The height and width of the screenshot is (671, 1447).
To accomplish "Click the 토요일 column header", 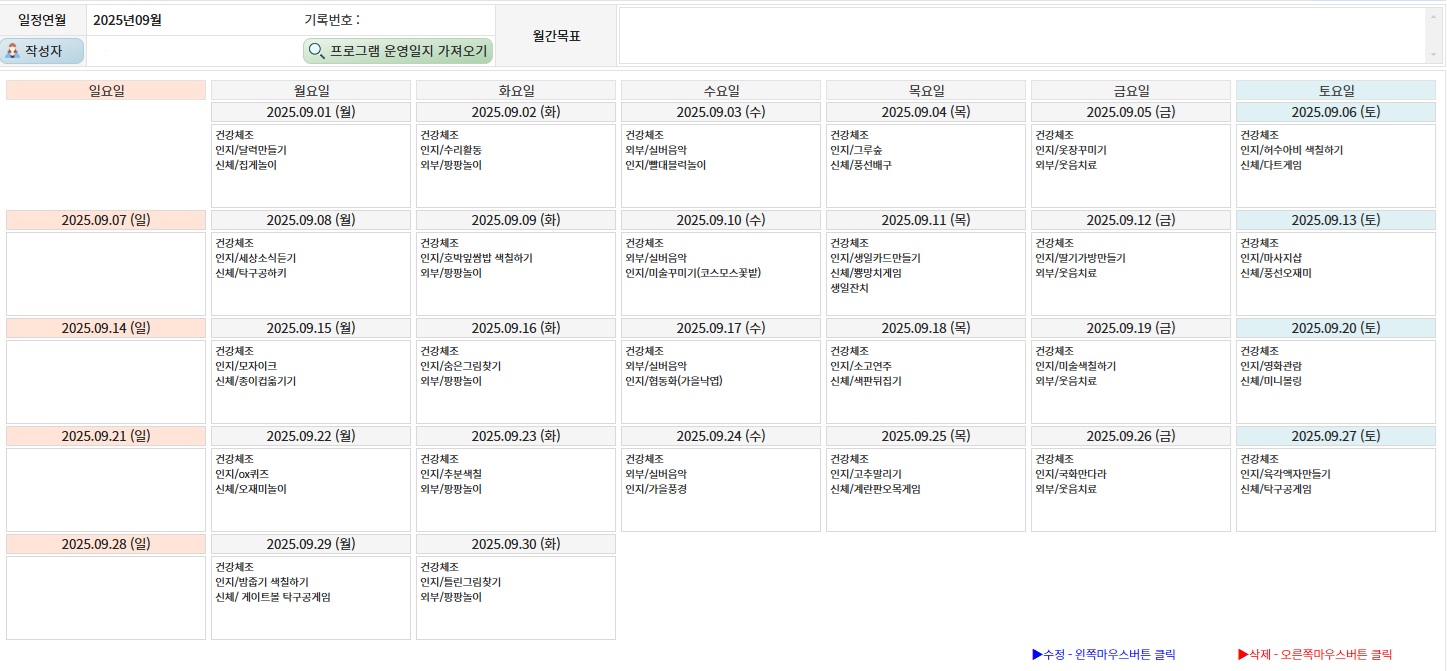I will point(1335,90).
